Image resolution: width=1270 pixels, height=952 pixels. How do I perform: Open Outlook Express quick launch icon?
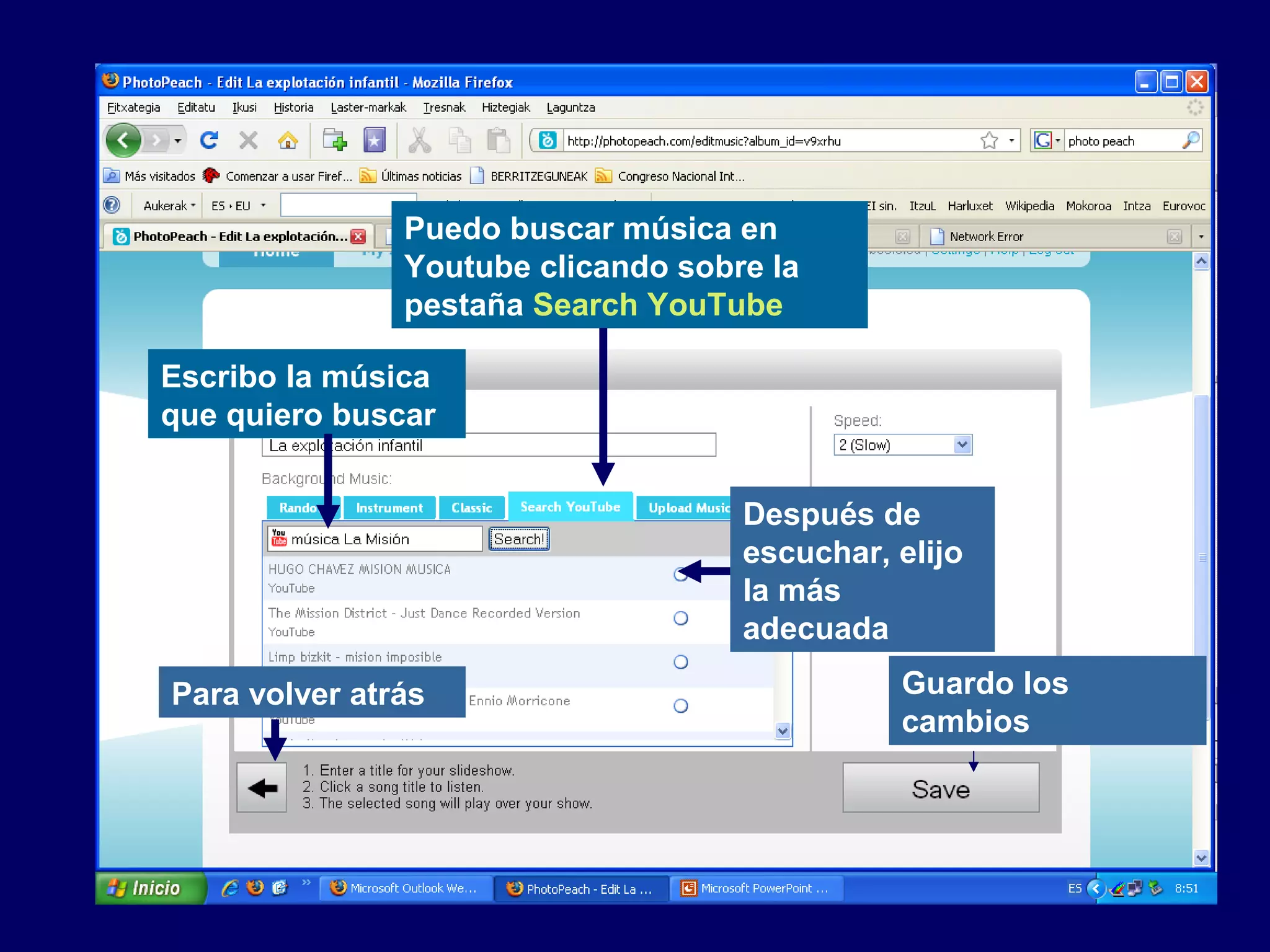point(280,888)
